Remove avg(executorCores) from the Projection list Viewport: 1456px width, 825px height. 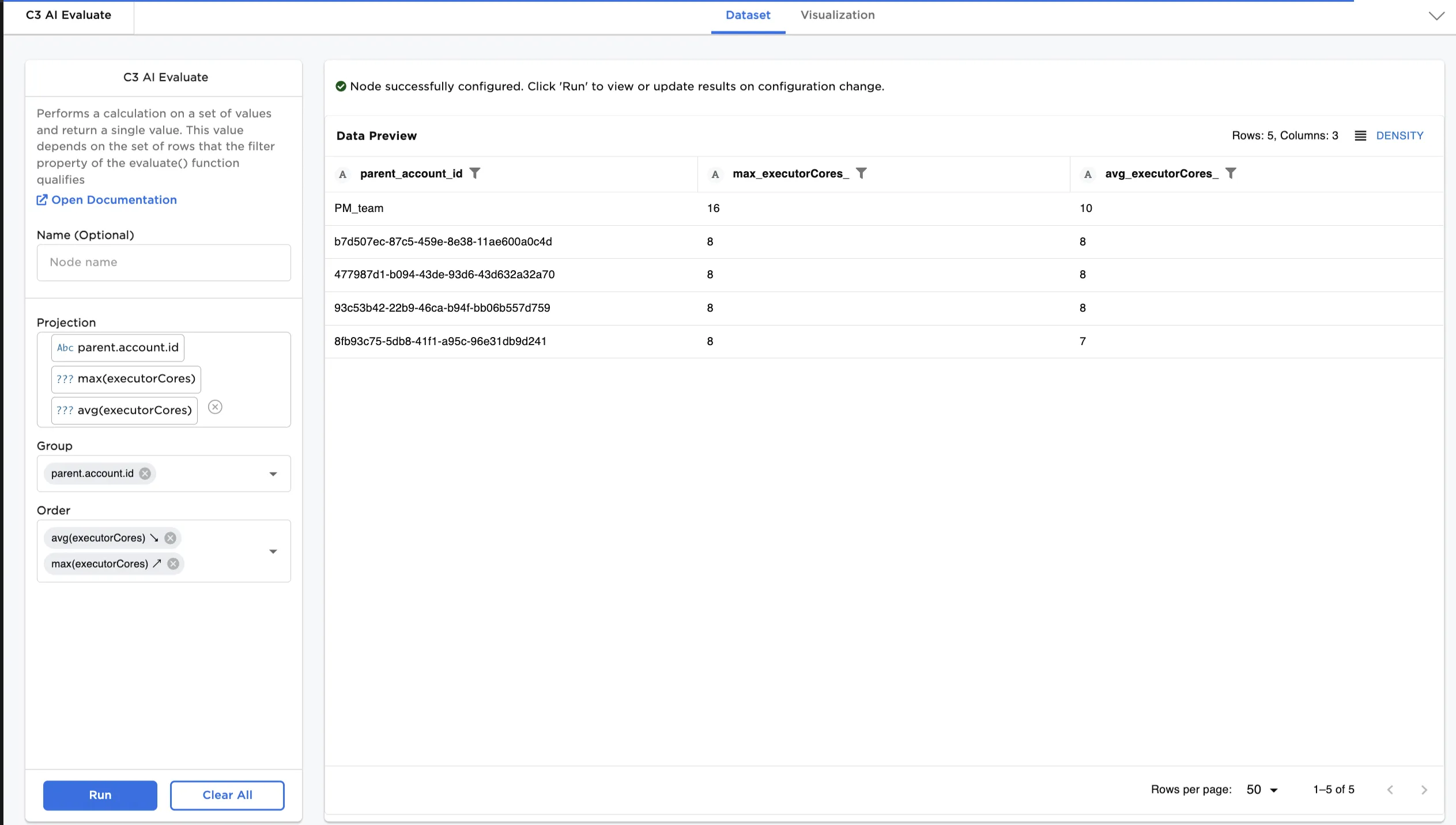[x=216, y=407]
